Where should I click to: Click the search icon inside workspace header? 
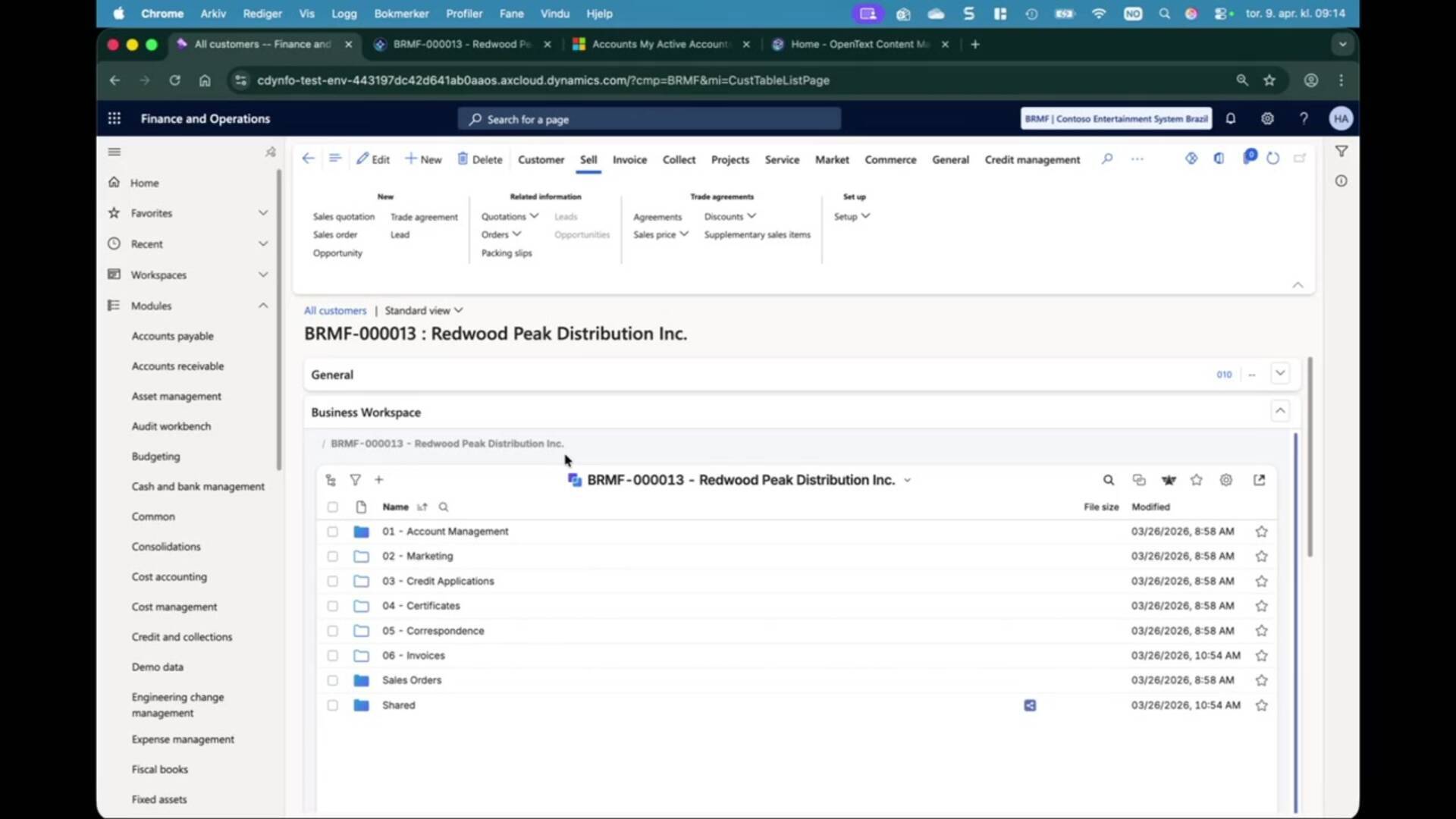[1109, 480]
